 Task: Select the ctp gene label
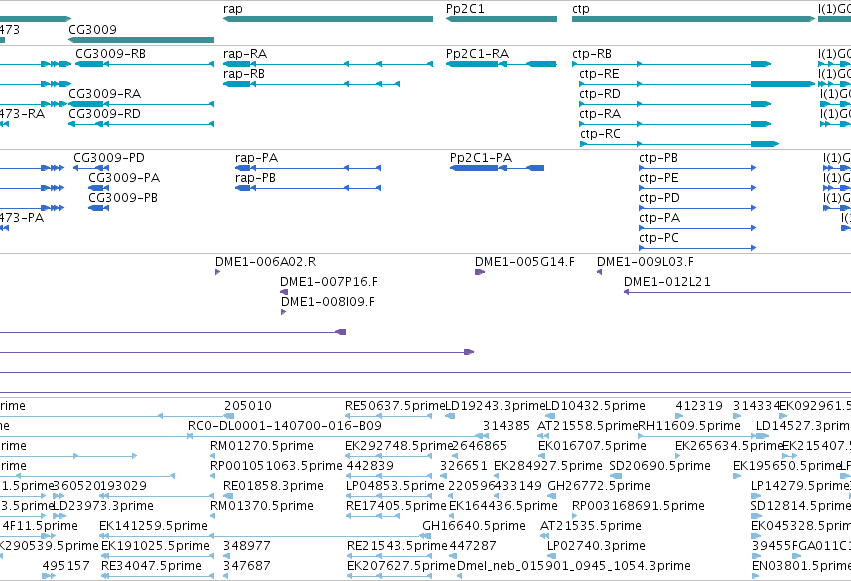coord(581,9)
